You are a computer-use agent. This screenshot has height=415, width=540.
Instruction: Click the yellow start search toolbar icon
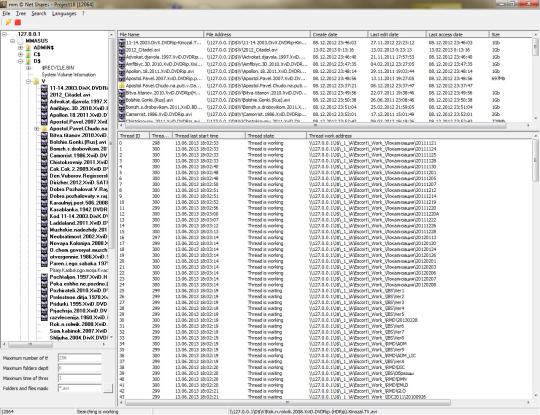(x=8, y=22)
